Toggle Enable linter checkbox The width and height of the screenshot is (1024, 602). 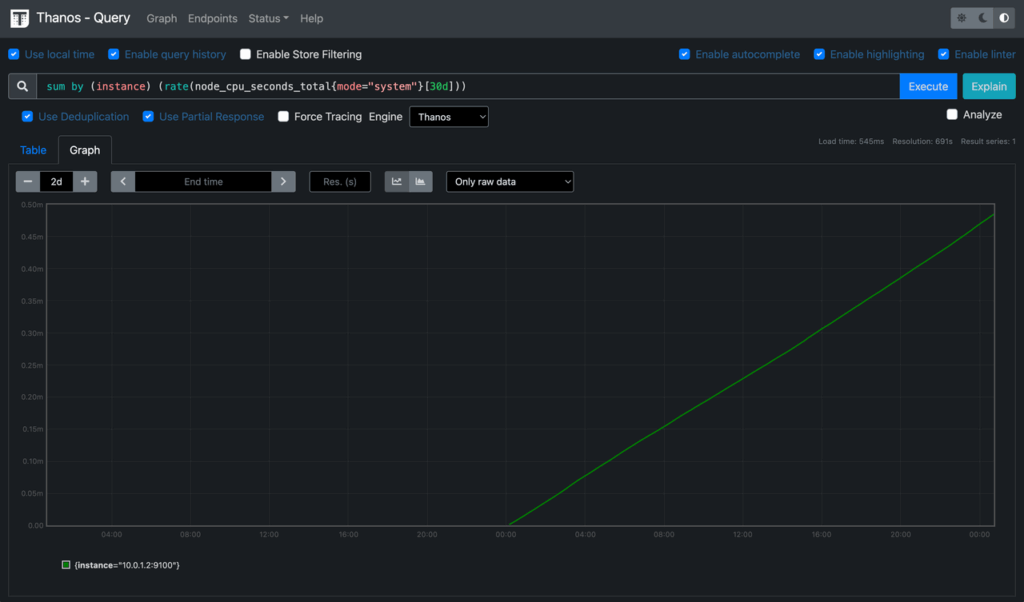point(944,54)
